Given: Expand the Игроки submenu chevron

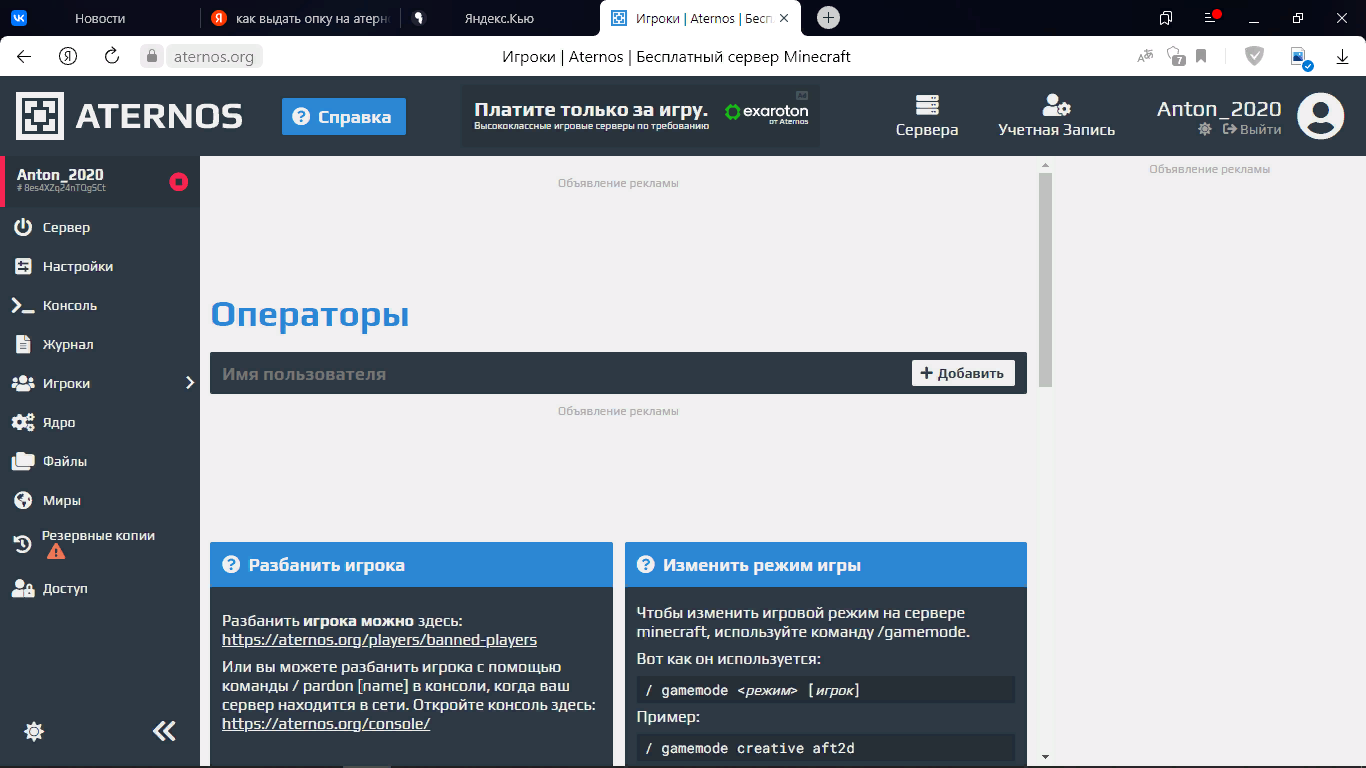Looking at the screenshot, I should click(x=190, y=383).
